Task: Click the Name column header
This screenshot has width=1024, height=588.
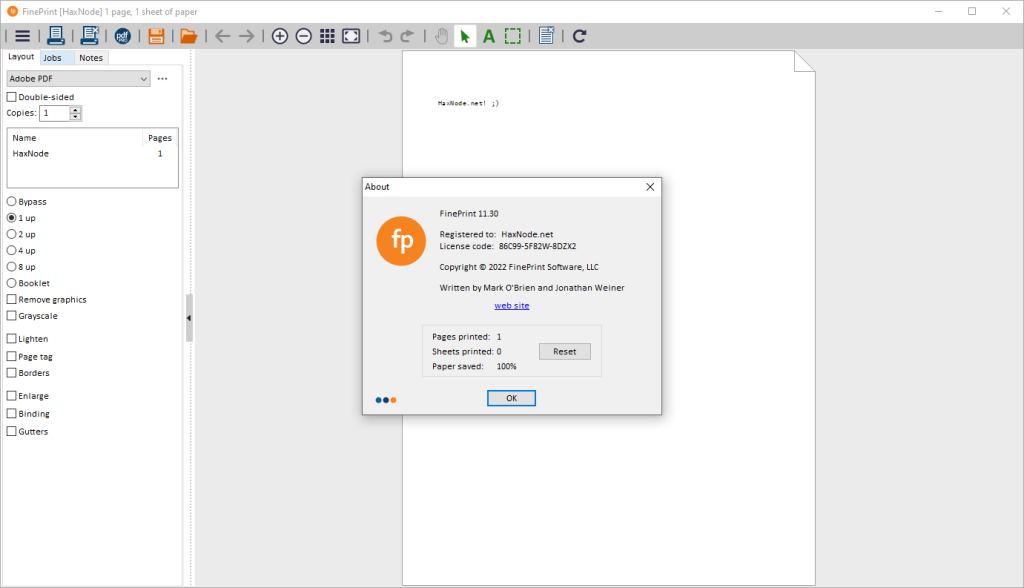Action: (75, 138)
